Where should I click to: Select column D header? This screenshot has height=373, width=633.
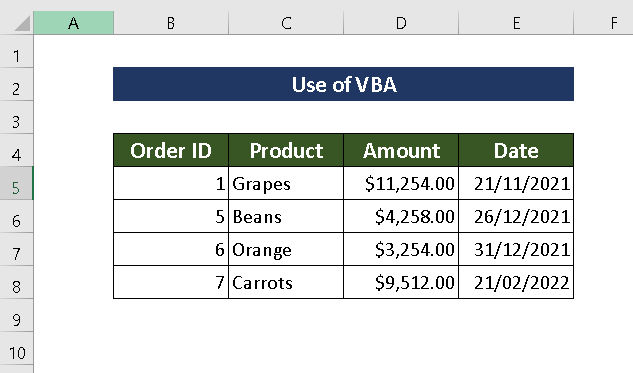[401, 23]
